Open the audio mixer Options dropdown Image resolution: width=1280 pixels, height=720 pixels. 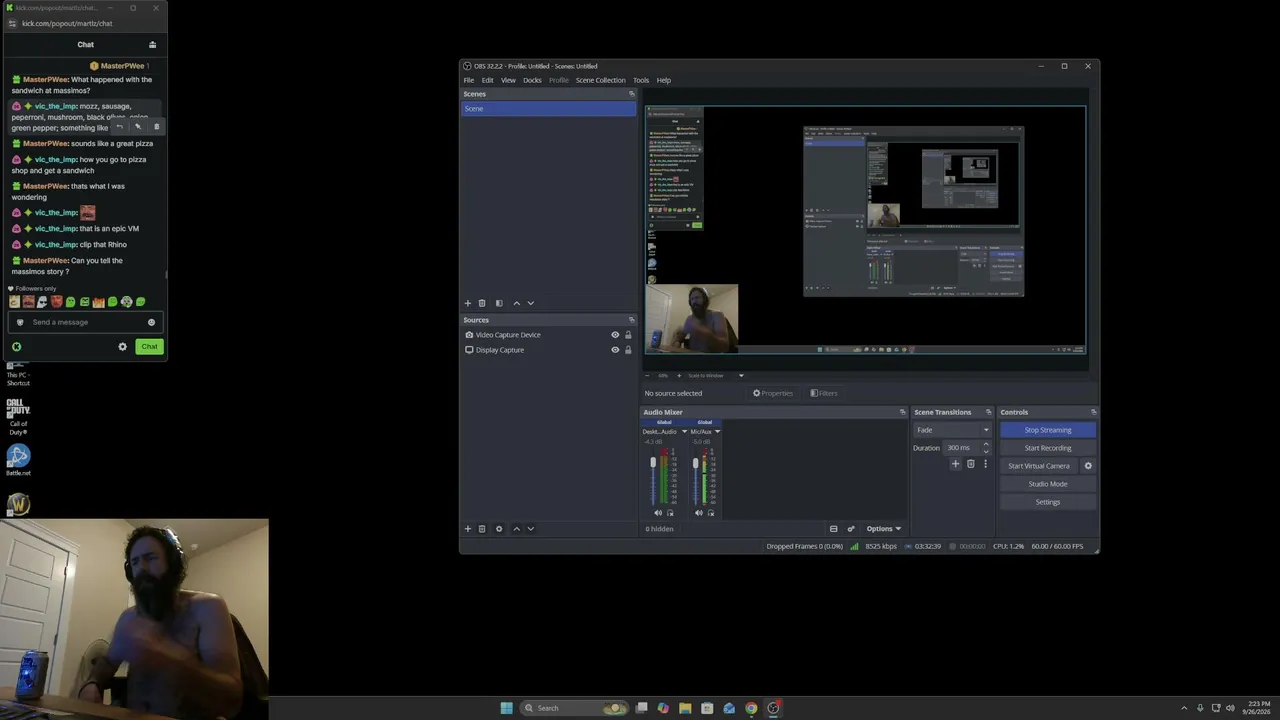point(883,529)
